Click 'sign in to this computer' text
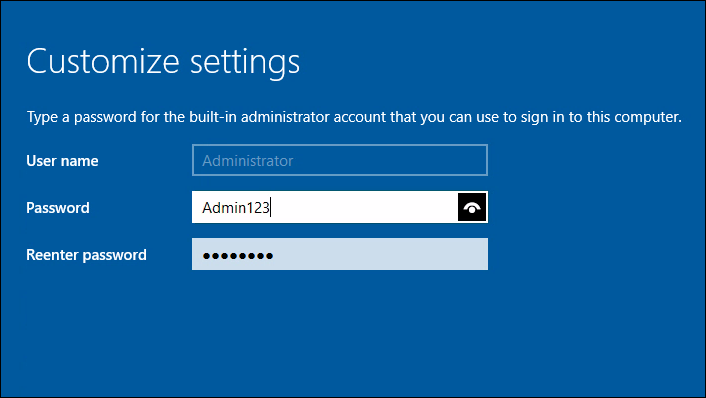706x398 pixels. 601,117
